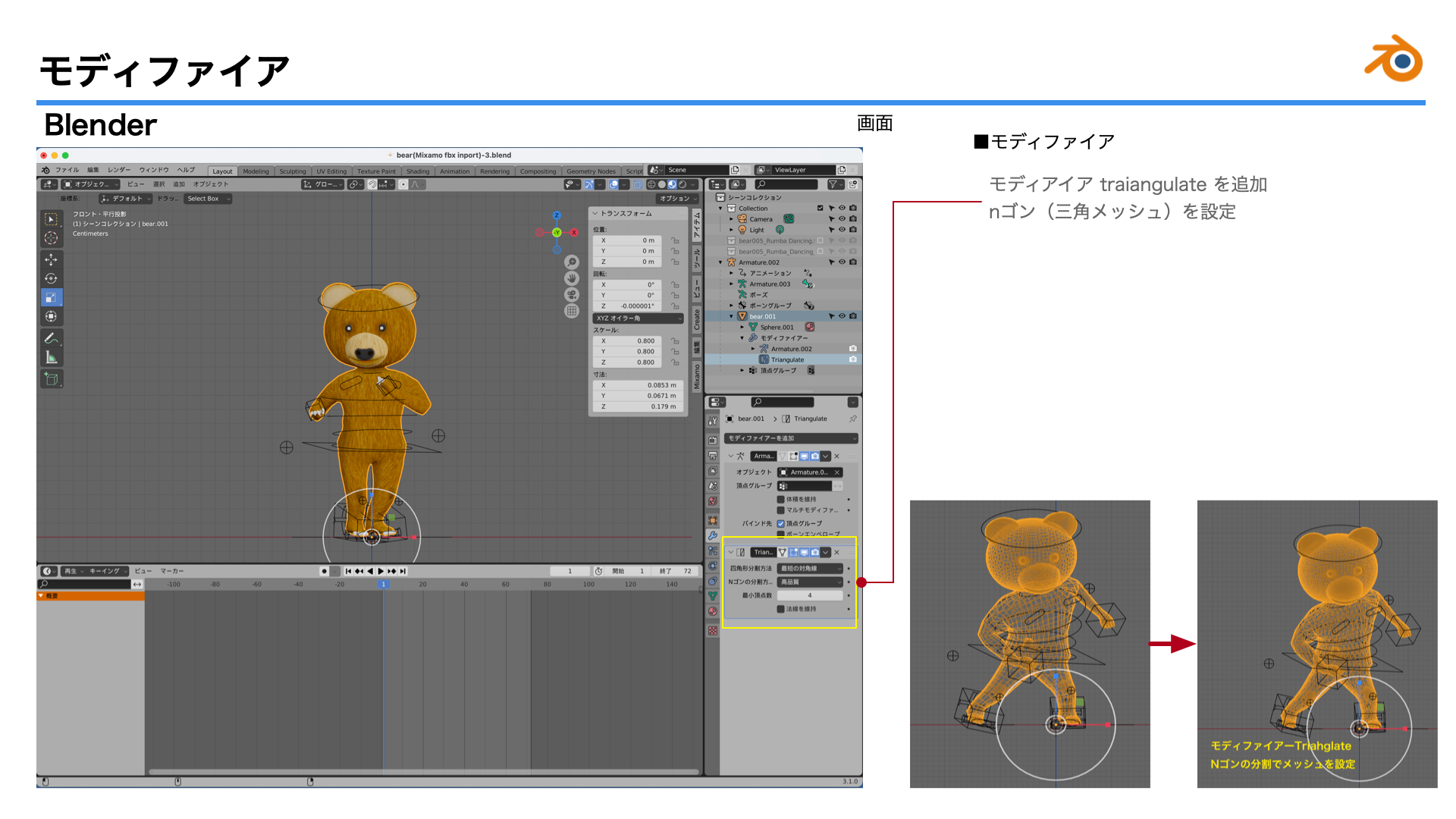Enable the 法線を維持 checkbox
The height and width of the screenshot is (819, 1456).
[780, 609]
